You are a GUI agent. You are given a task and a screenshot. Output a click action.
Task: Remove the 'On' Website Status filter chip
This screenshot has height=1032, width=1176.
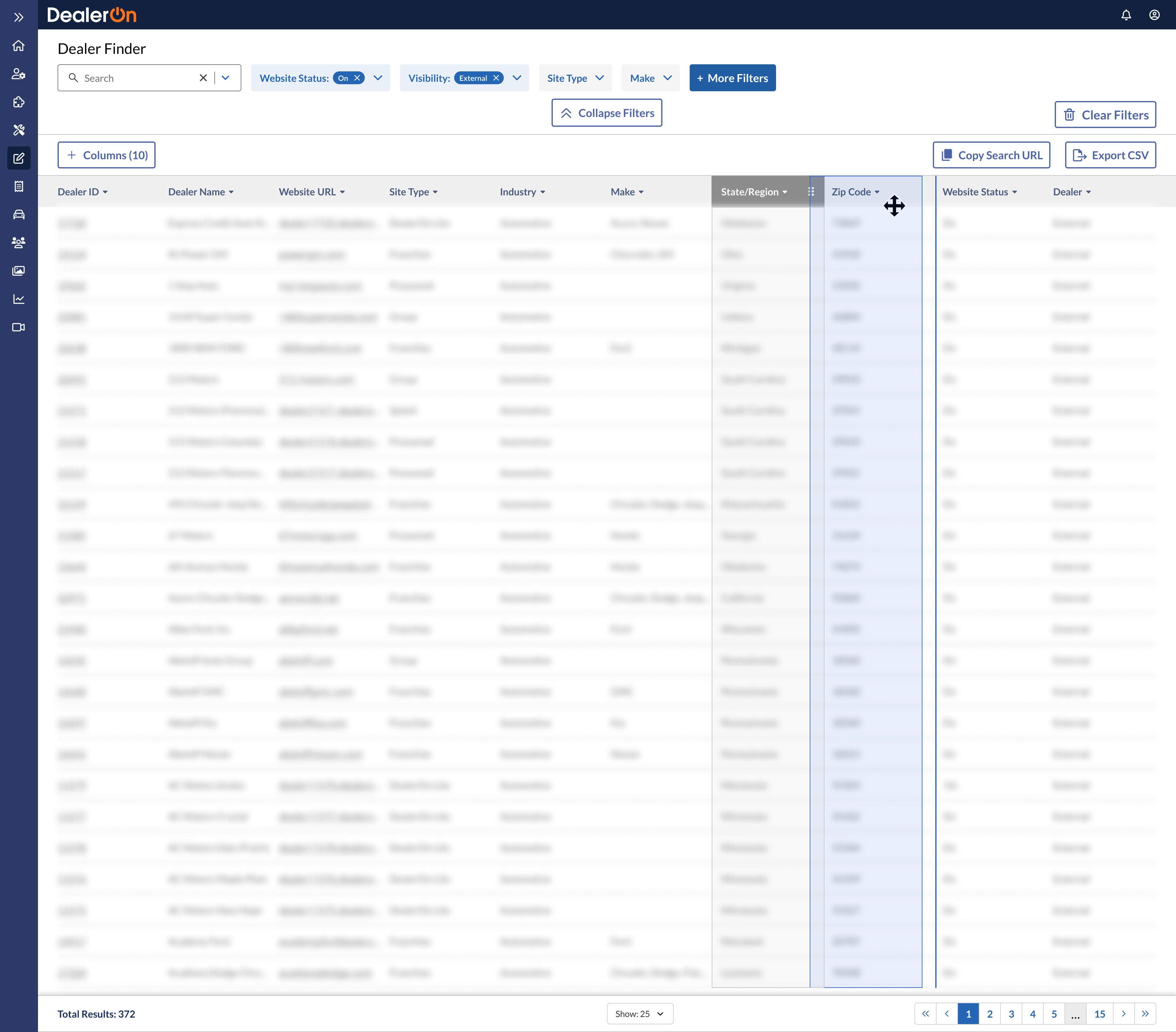pyautogui.click(x=357, y=78)
